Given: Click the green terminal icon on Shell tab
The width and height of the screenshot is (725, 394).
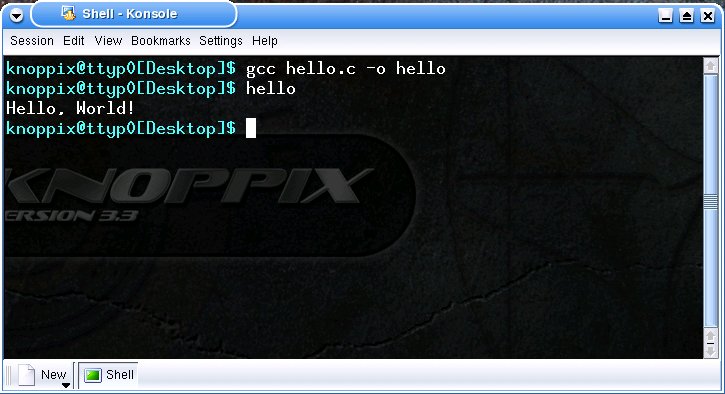Looking at the screenshot, I should 92,375.
